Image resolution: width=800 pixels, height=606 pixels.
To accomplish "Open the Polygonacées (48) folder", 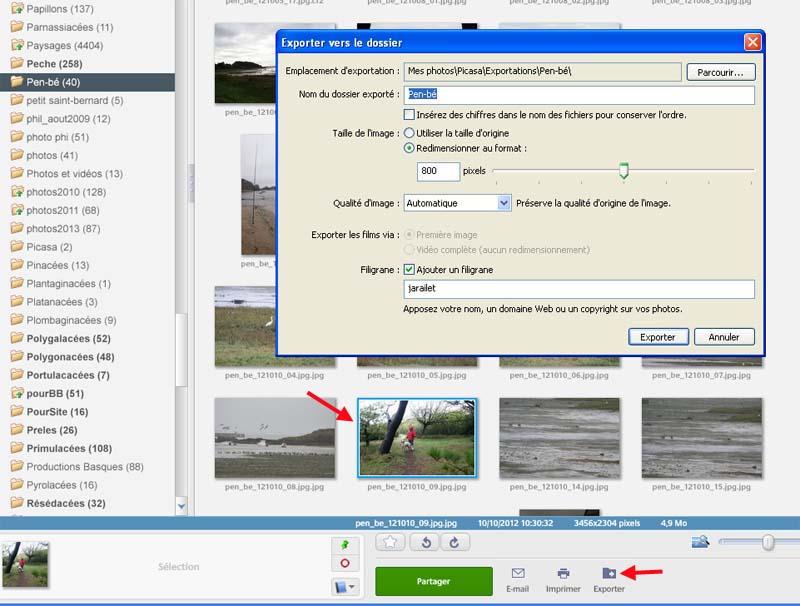I will tap(70, 357).
